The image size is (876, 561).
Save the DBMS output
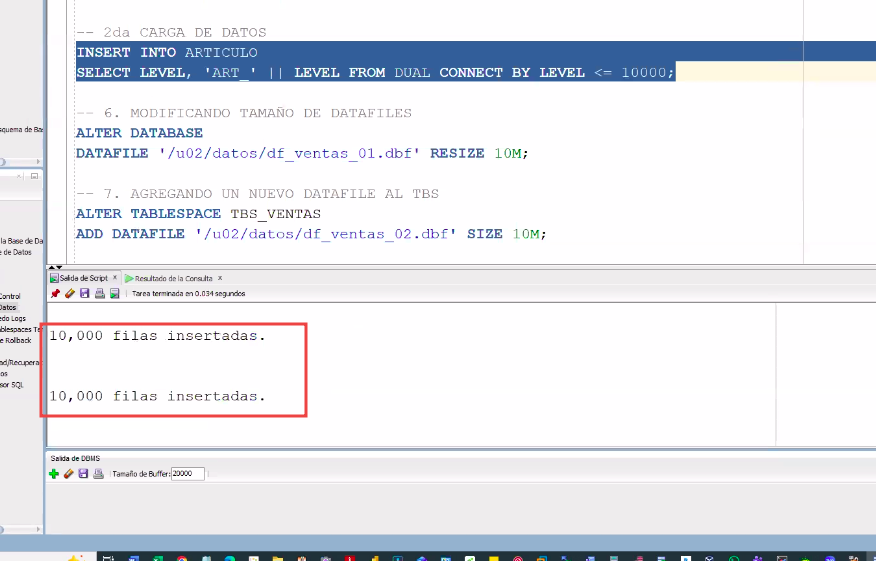click(x=84, y=474)
